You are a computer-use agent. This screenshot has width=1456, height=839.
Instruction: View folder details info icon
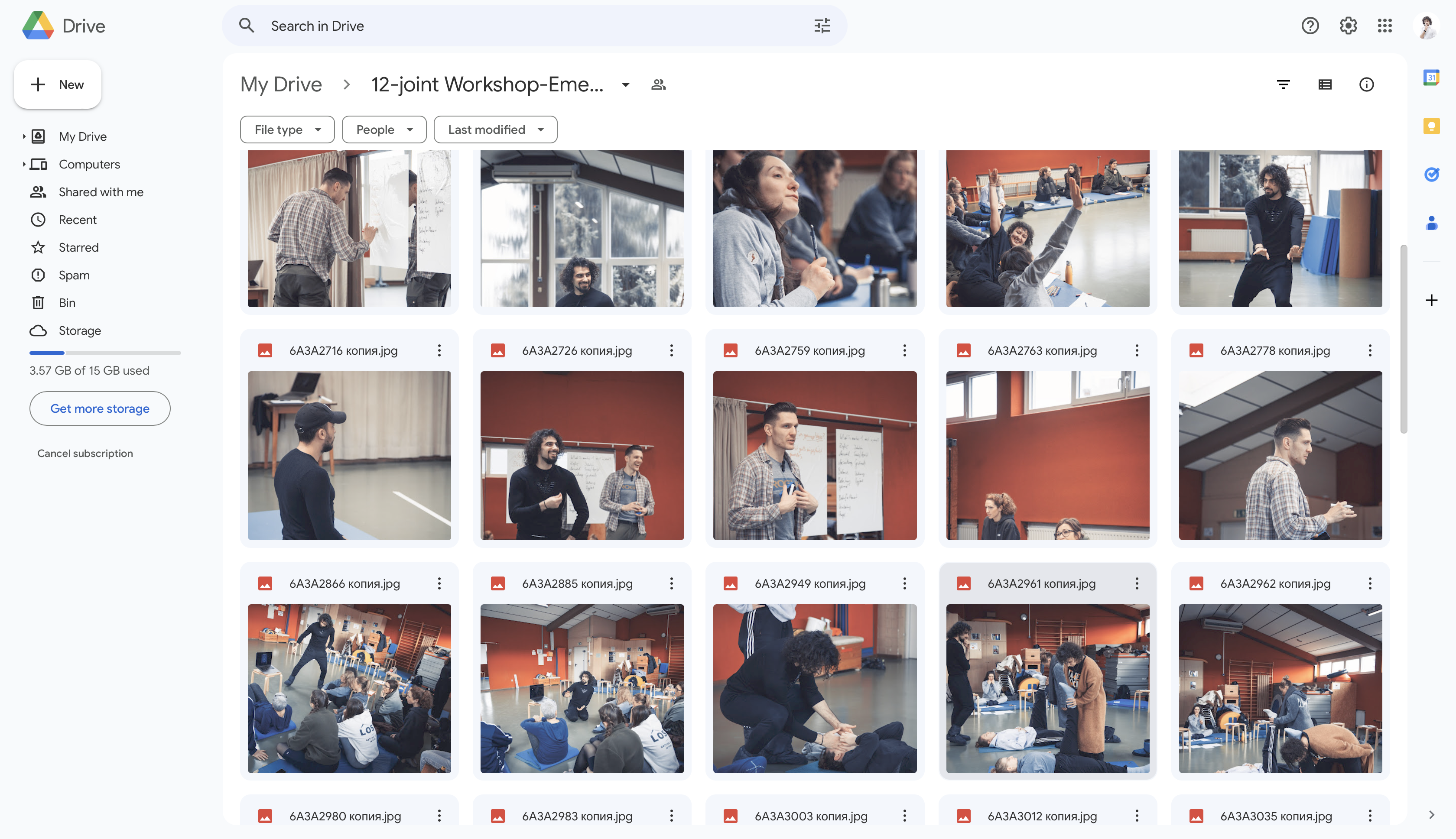[1366, 85]
